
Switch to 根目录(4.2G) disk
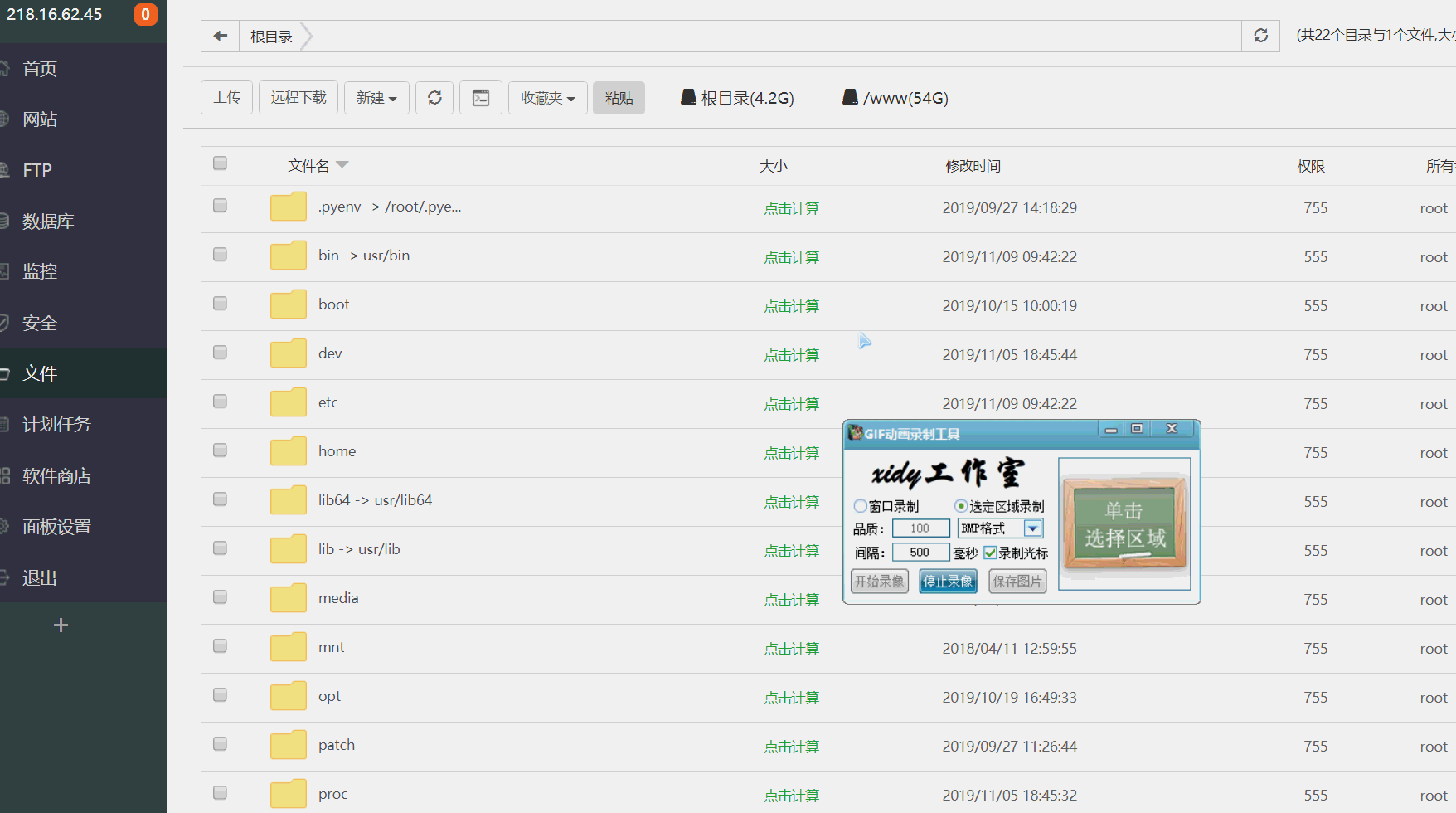coord(737,98)
